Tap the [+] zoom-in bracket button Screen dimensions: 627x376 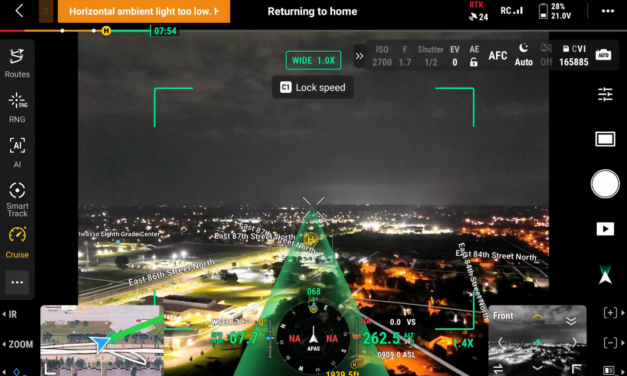pos(610,313)
